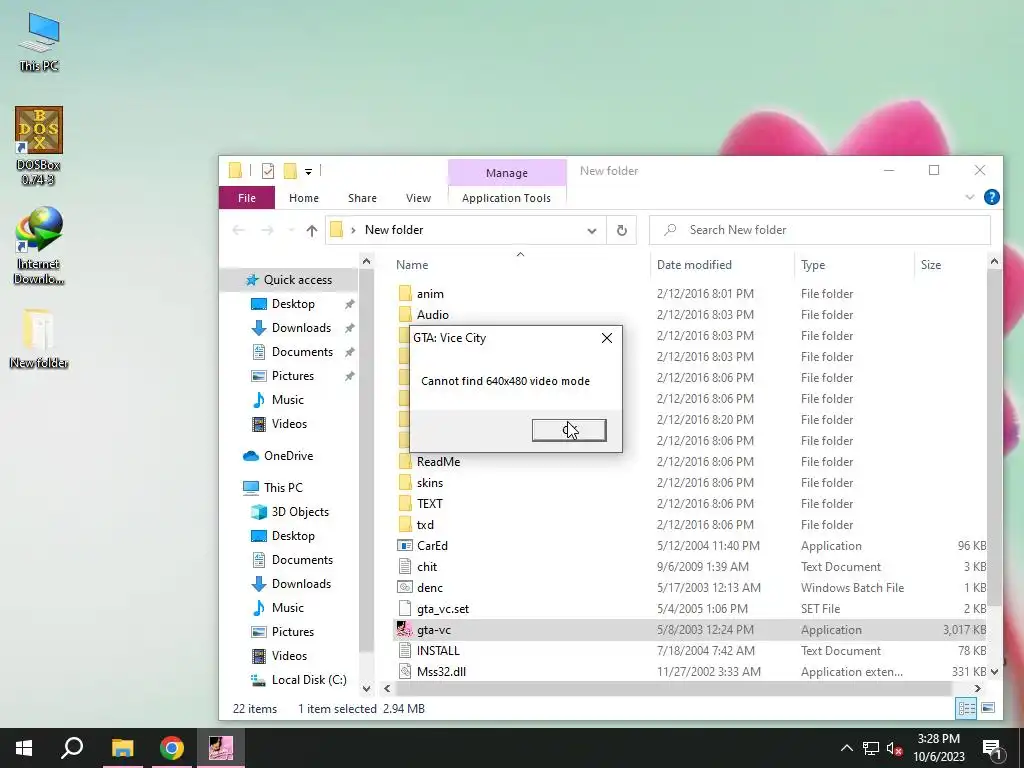Sort by Name column header
Viewport: 1024px width, 768px height.
(x=412, y=265)
